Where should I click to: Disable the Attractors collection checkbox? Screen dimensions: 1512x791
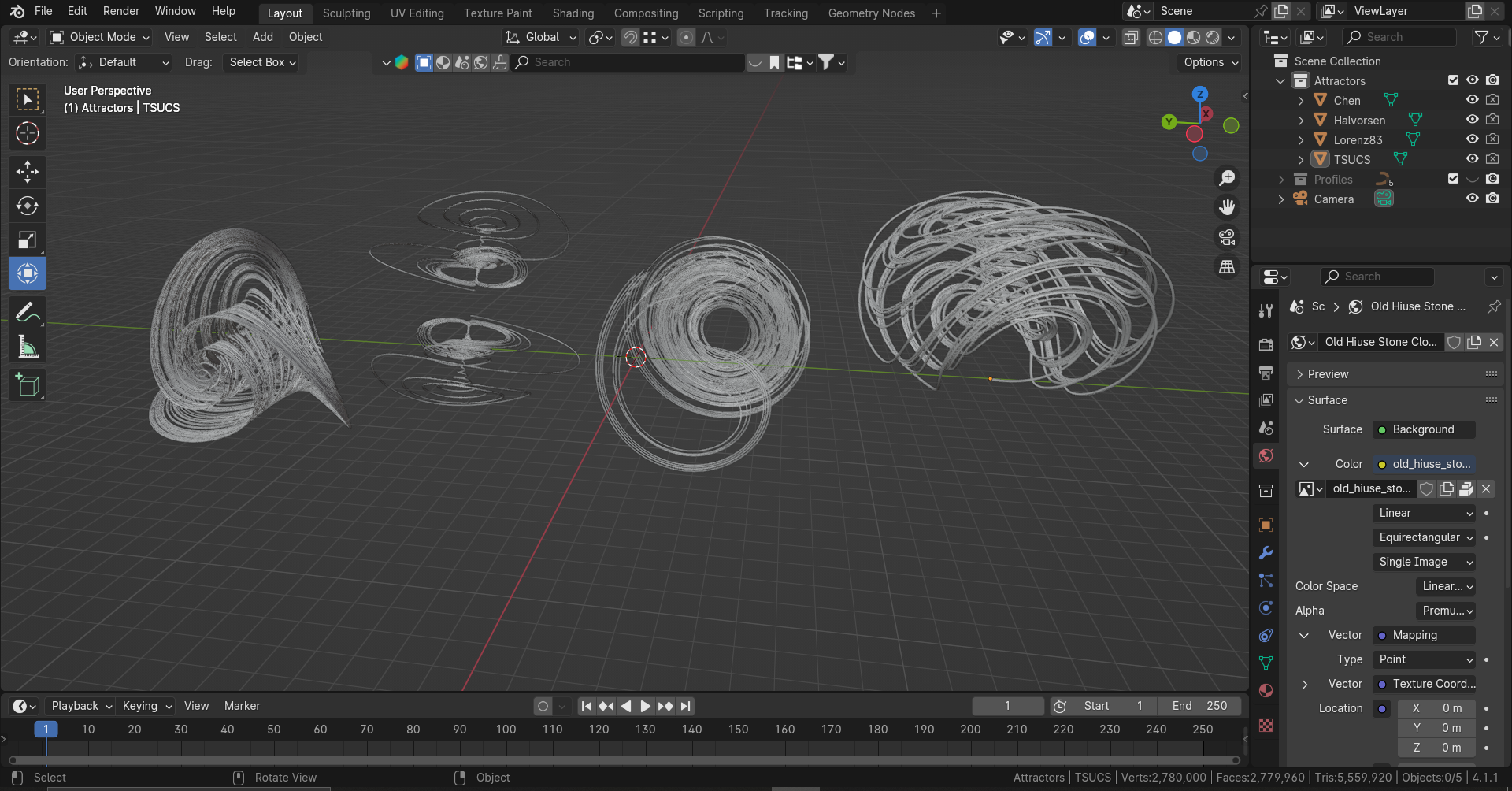[x=1451, y=80]
